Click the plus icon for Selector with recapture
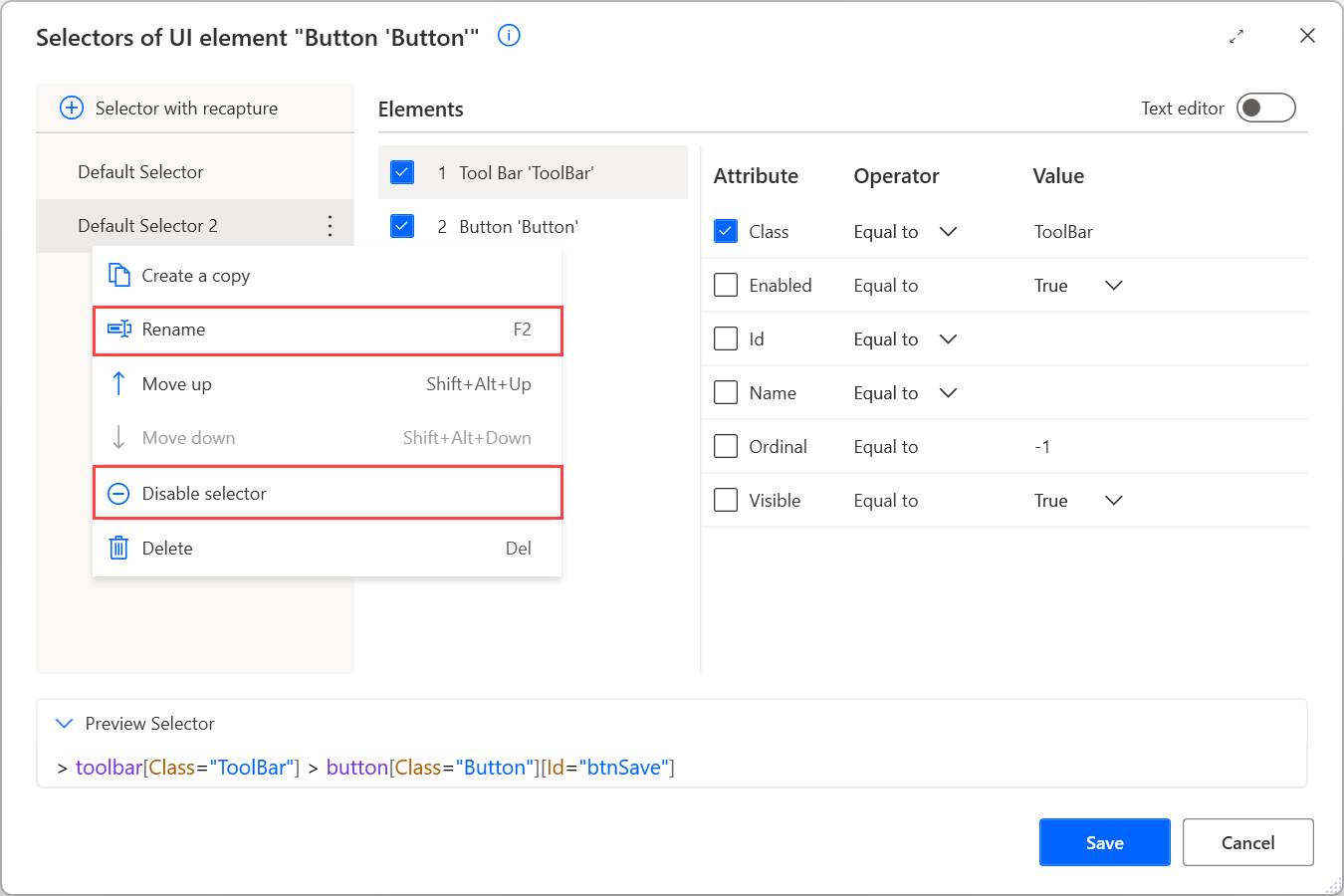Viewport: 1344px width, 896px height. pyautogui.click(x=71, y=108)
